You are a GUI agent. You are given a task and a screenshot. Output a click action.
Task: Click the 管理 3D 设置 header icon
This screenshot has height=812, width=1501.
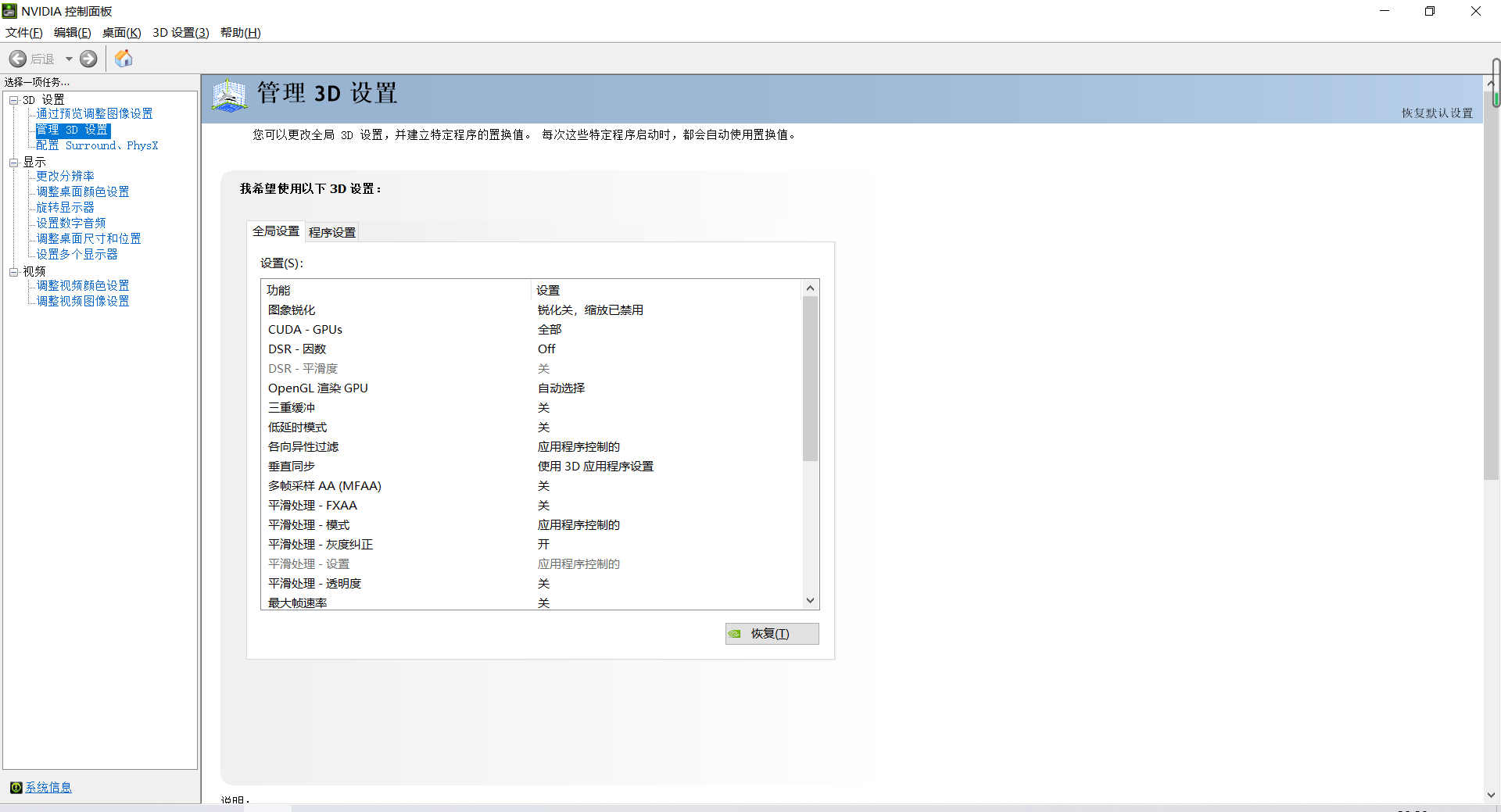pos(229,95)
